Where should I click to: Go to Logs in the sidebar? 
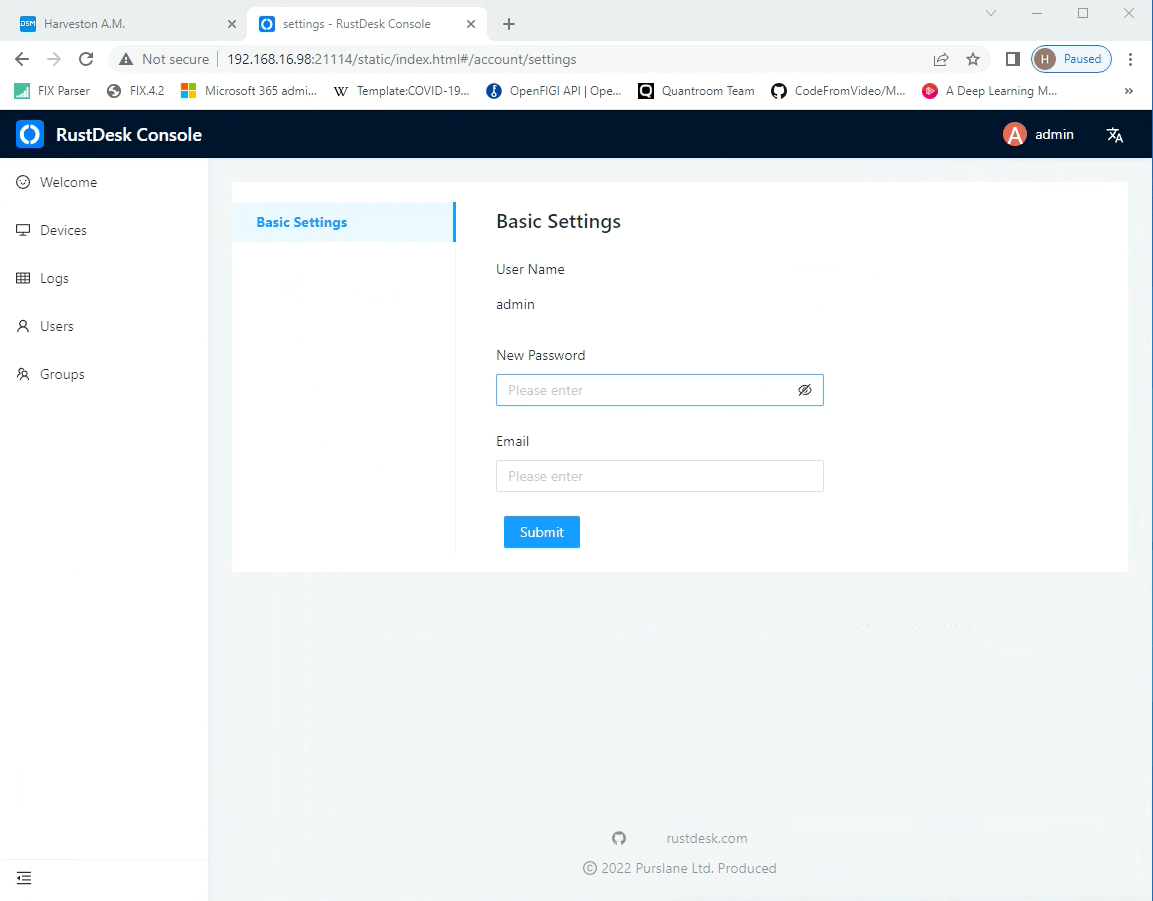[54, 278]
